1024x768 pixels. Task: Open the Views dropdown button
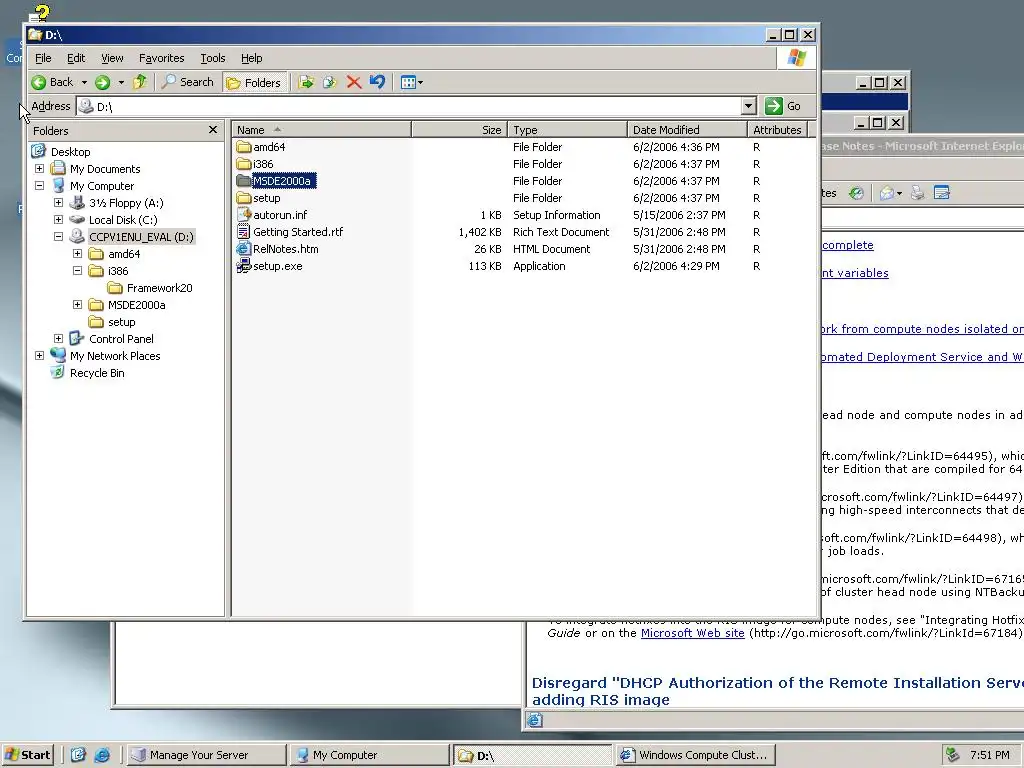click(411, 82)
